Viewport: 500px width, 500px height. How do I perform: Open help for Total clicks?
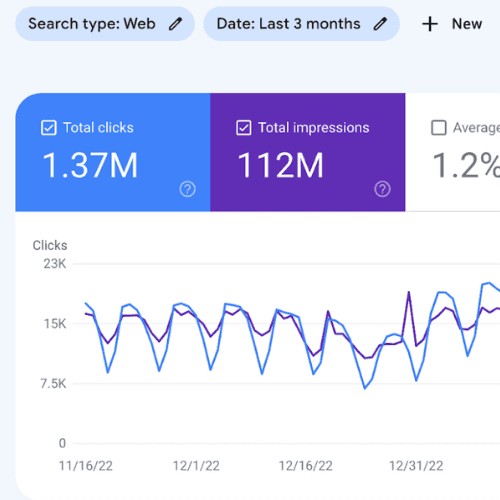tap(187, 189)
